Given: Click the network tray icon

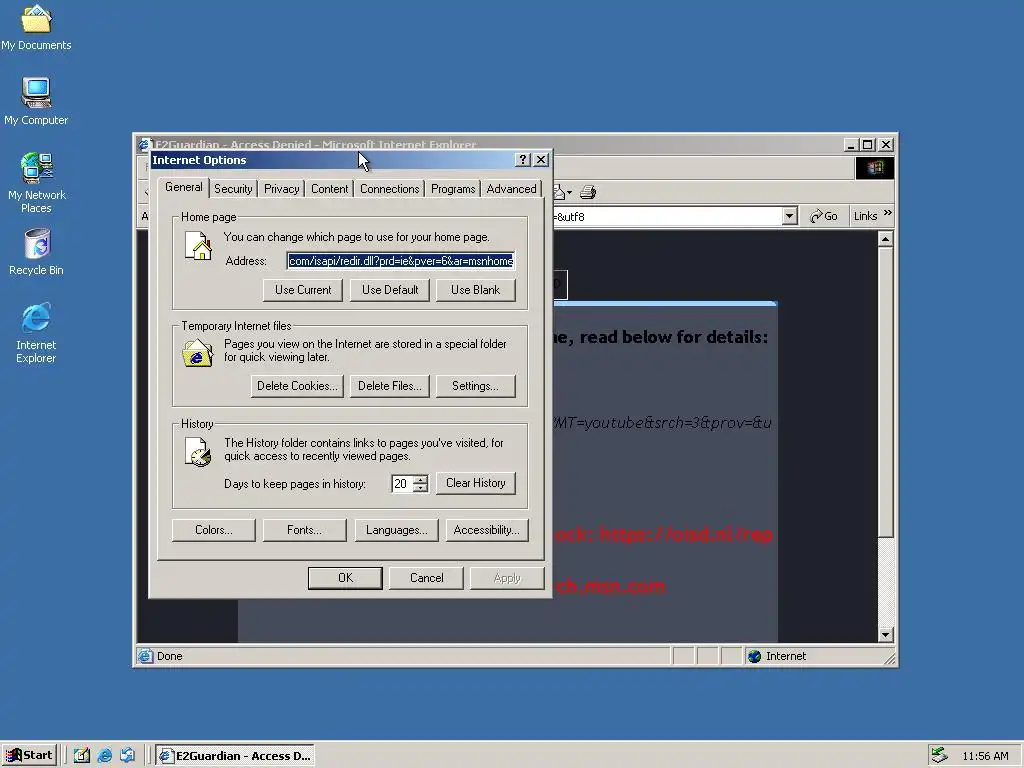Looking at the screenshot, I should point(939,755).
